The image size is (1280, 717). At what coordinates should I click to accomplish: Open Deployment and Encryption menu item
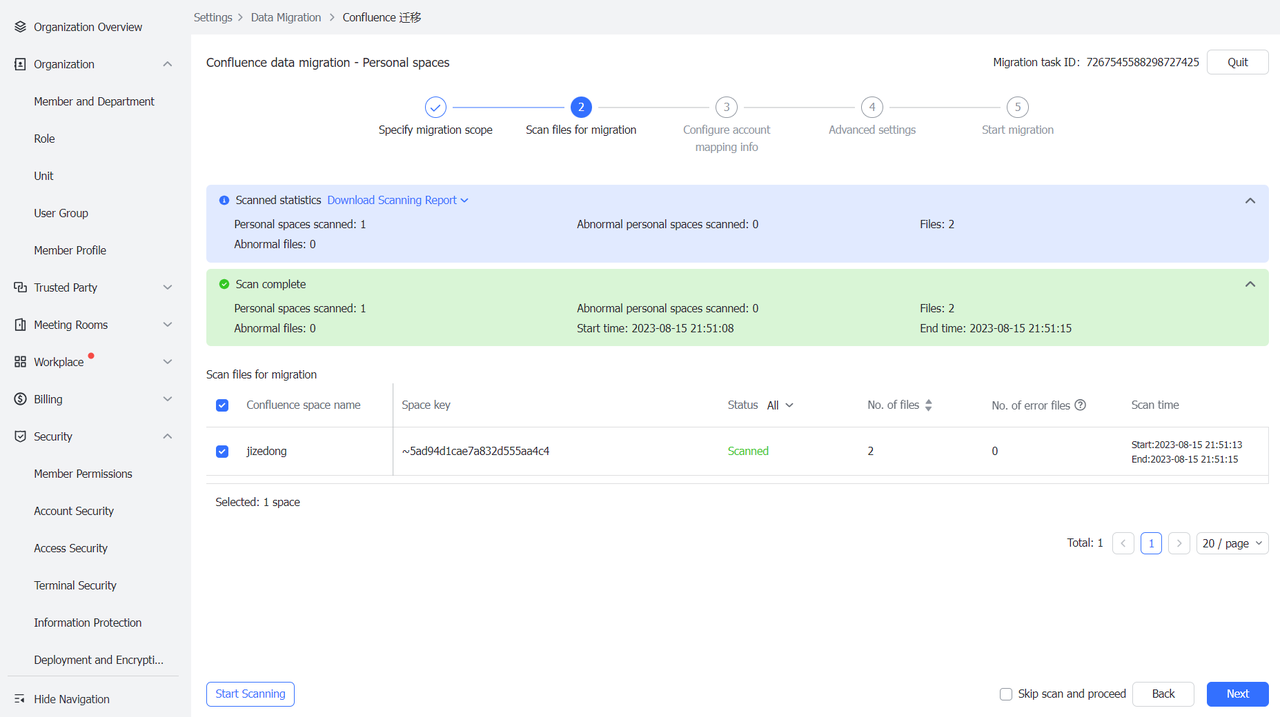click(99, 660)
